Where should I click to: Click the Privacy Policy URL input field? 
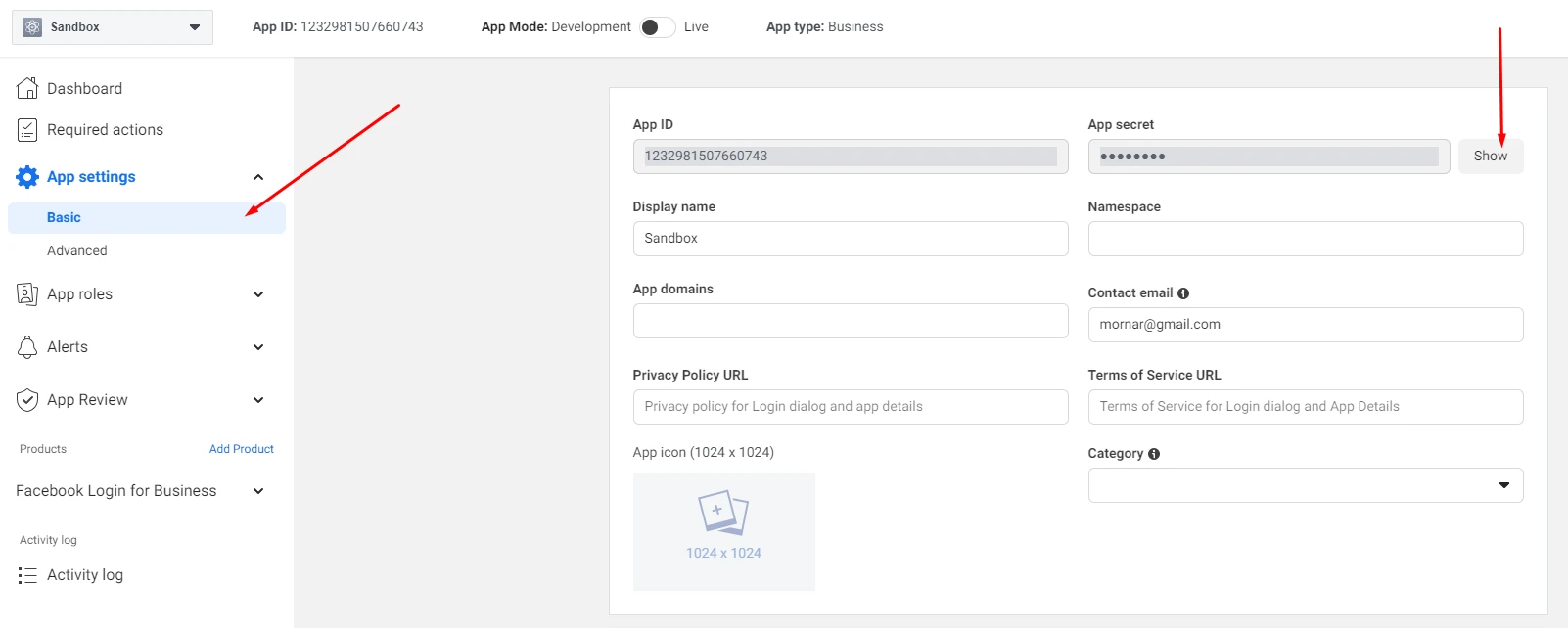pyautogui.click(x=850, y=407)
